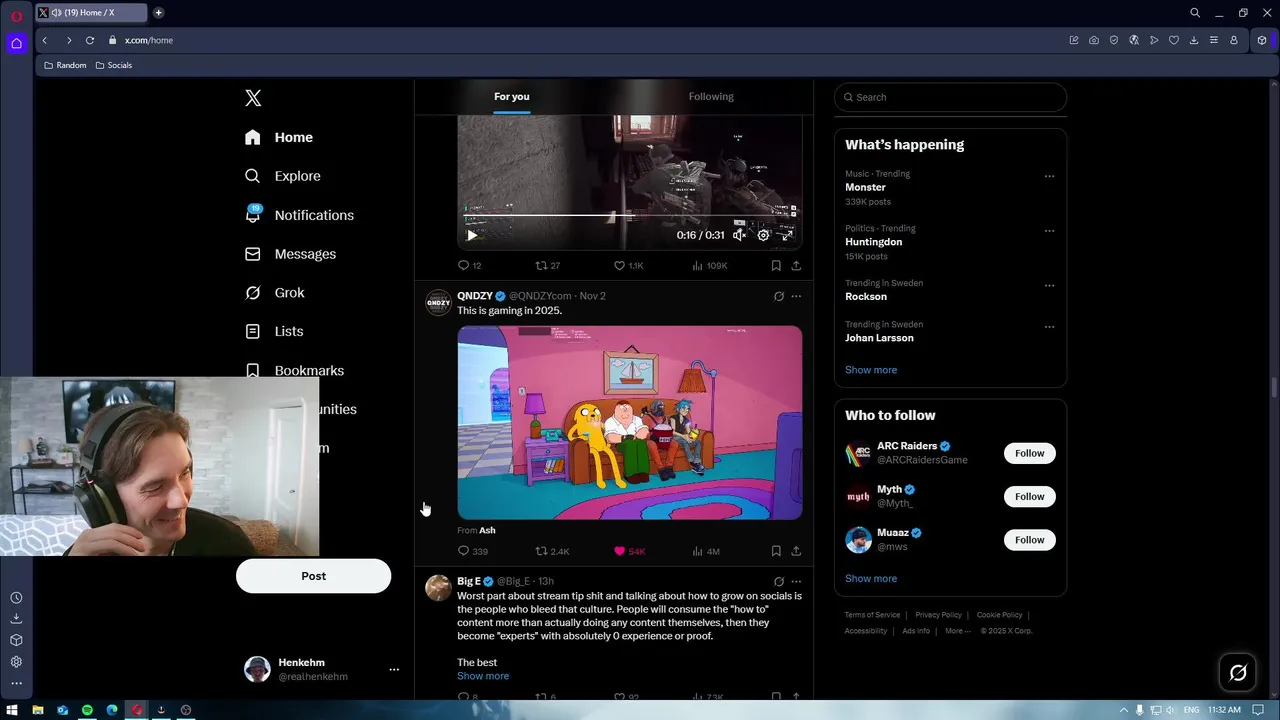Follow Myth
Image resolution: width=1280 pixels, height=720 pixels.
point(1029,497)
